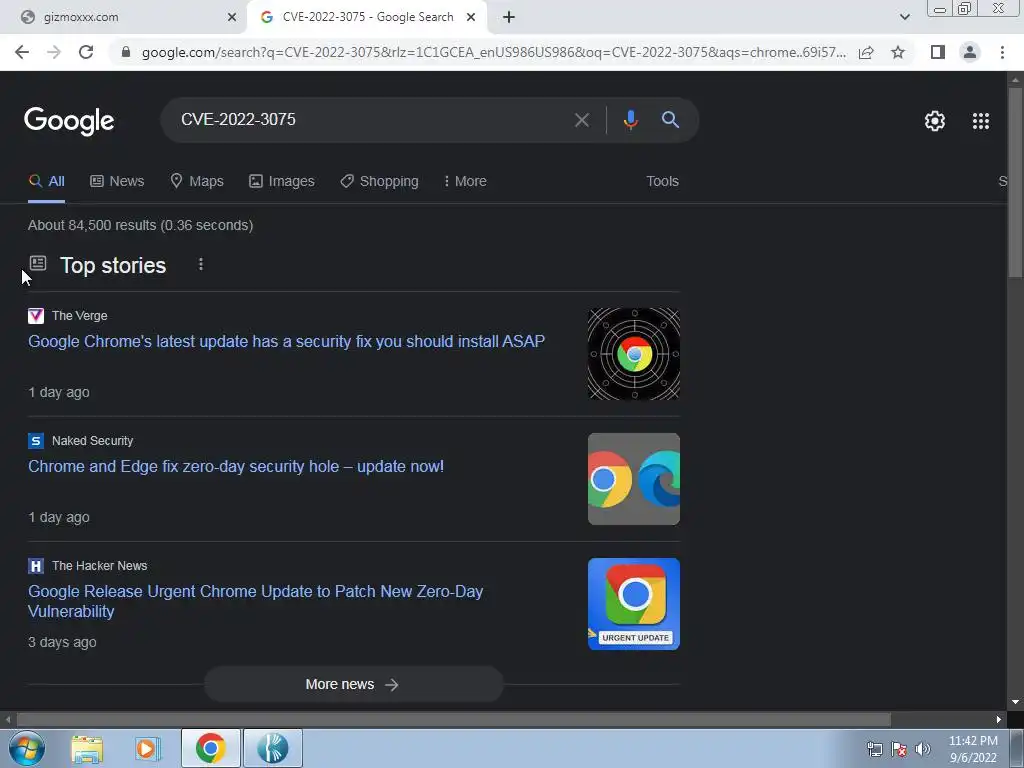Image resolution: width=1024 pixels, height=768 pixels.
Task: Open Google quick settings gear
Action: (x=935, y=121)
